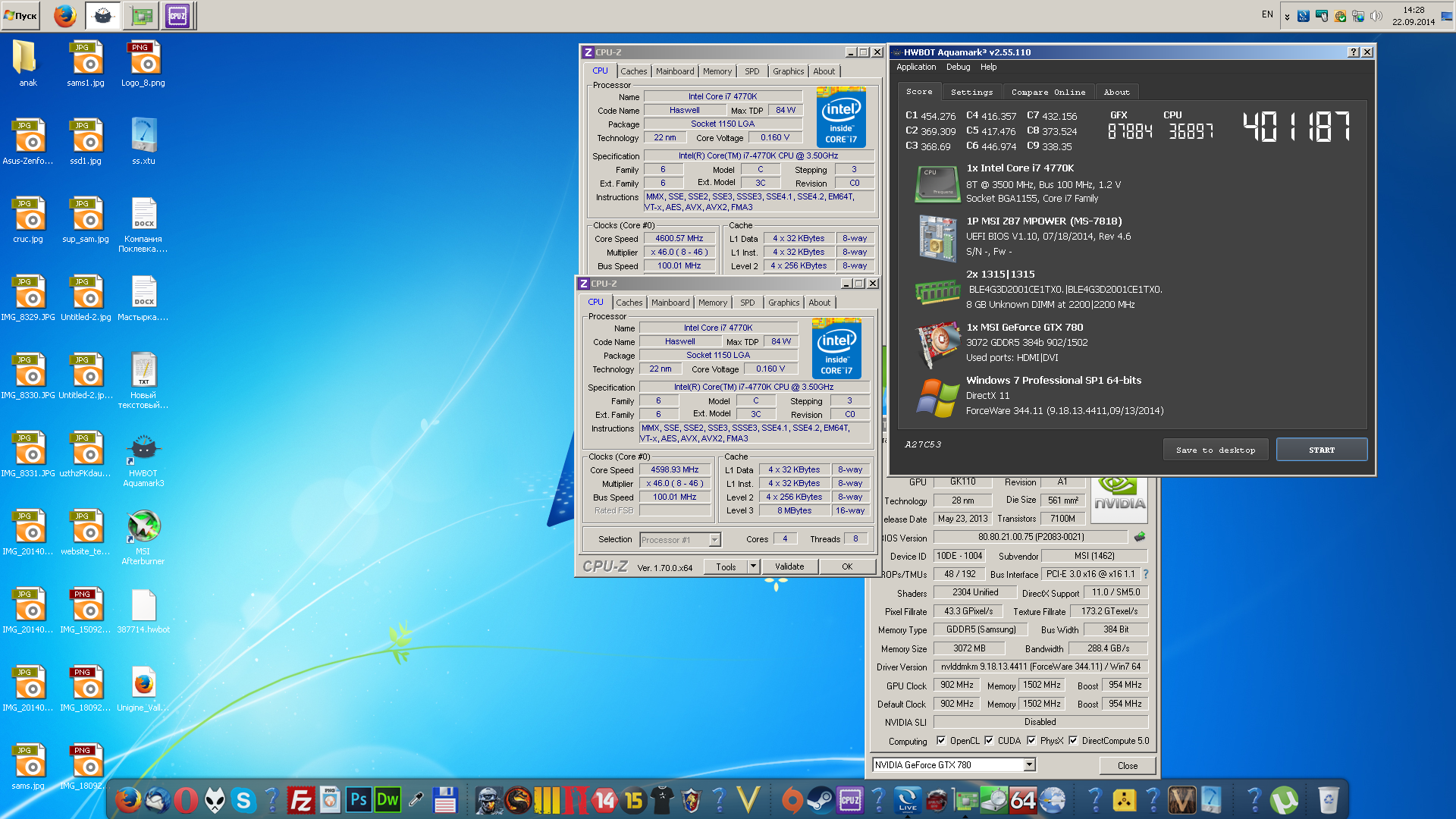
Task: Toggle the PhysX checkbox in GPU-Z
Action: (1031, 741)
